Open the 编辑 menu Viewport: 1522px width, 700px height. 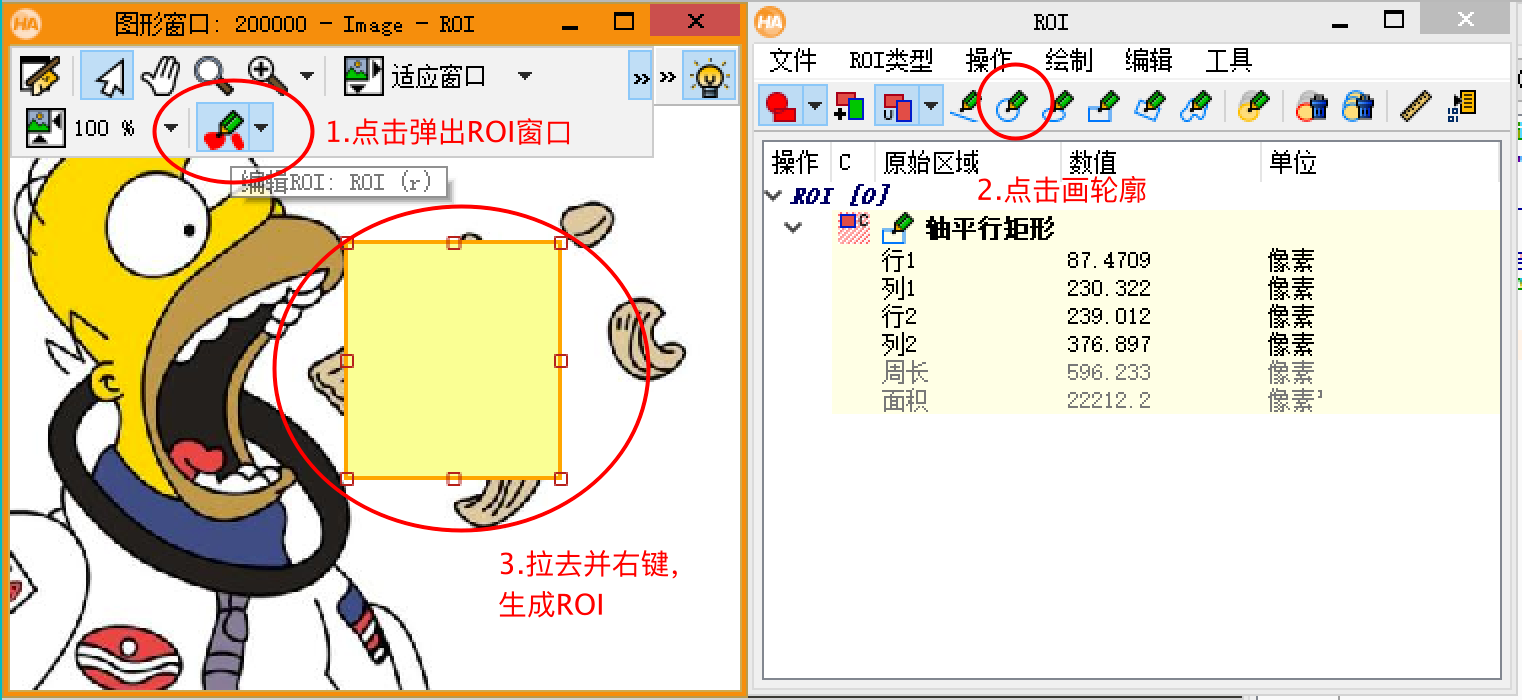point(1149,61)
